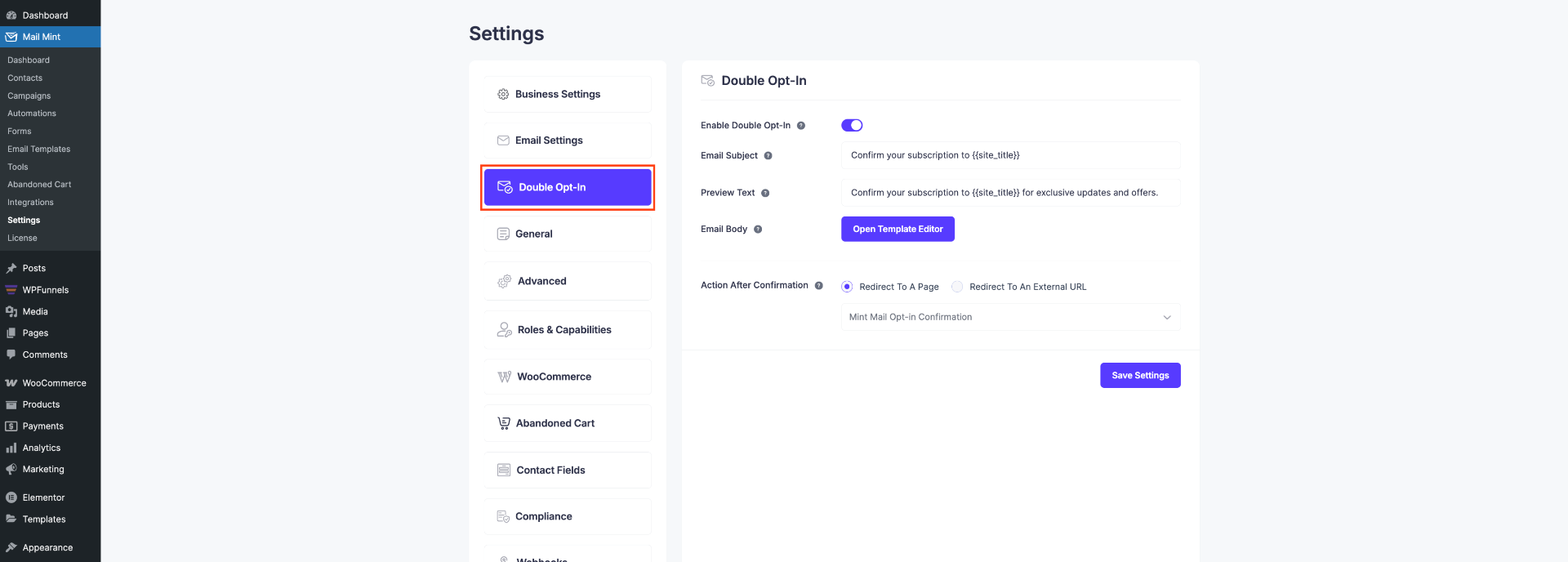Click the Business Settings gear icon
Viewport: 1568px width, 562px height.
[x=503, y=95]
